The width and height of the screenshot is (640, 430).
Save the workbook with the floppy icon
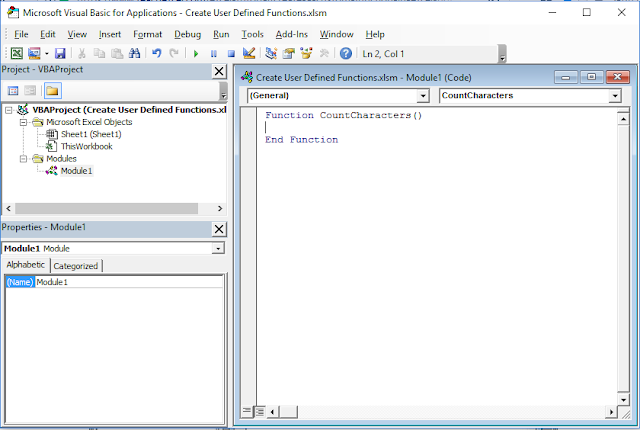tap(60, 53)
